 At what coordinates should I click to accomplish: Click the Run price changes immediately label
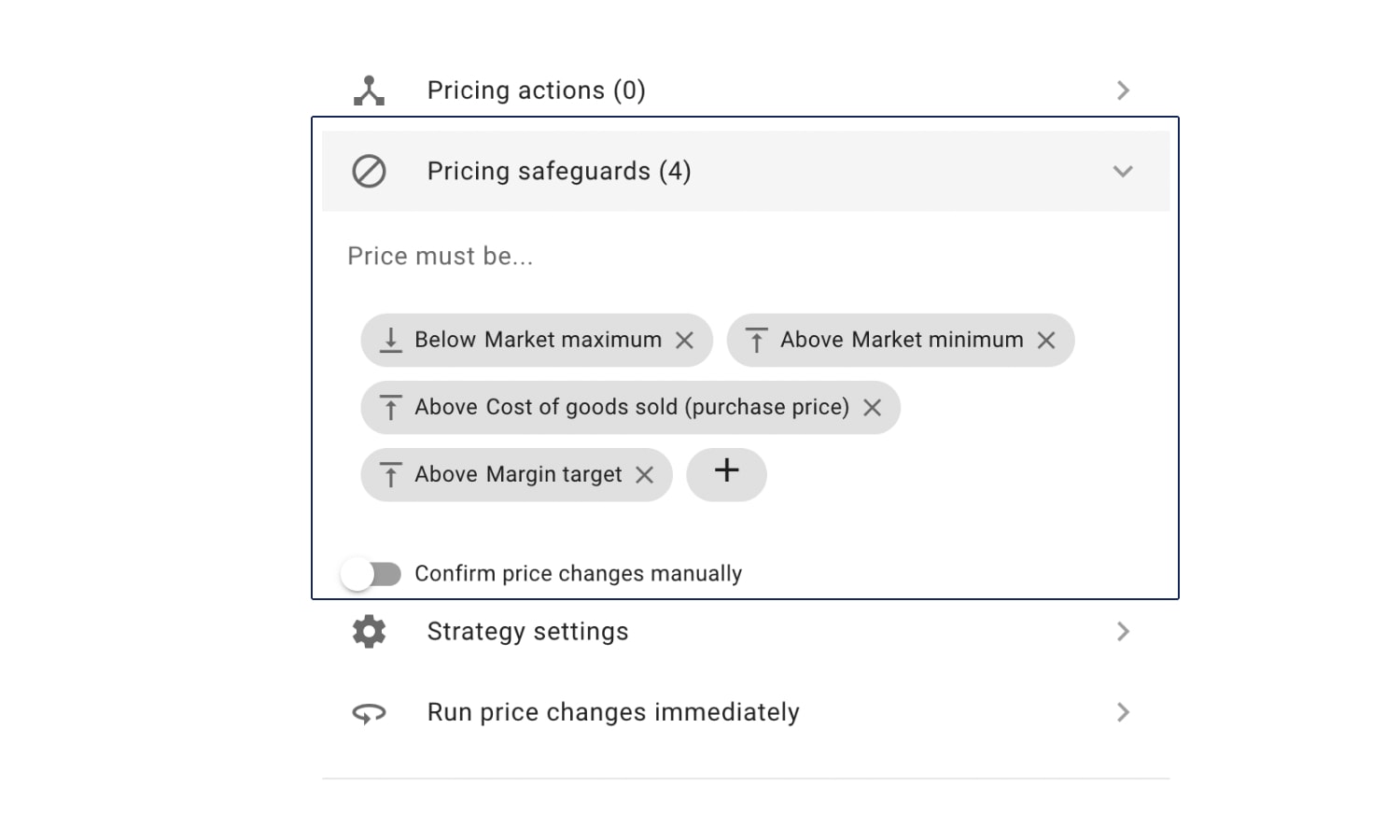(613, 712)
